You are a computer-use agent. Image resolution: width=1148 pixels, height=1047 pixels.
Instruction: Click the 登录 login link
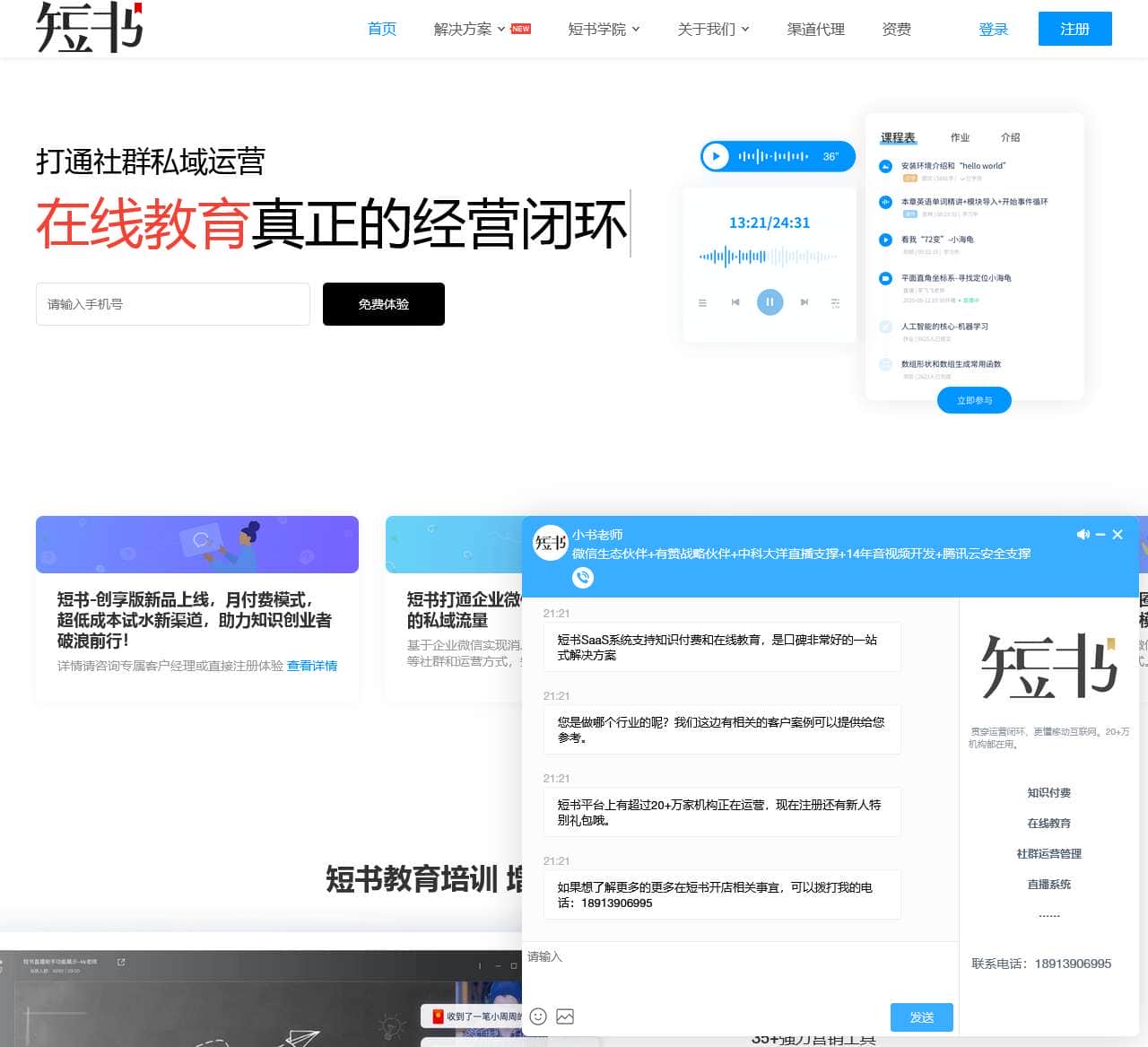pyautogui.click(x=994, y=29)
